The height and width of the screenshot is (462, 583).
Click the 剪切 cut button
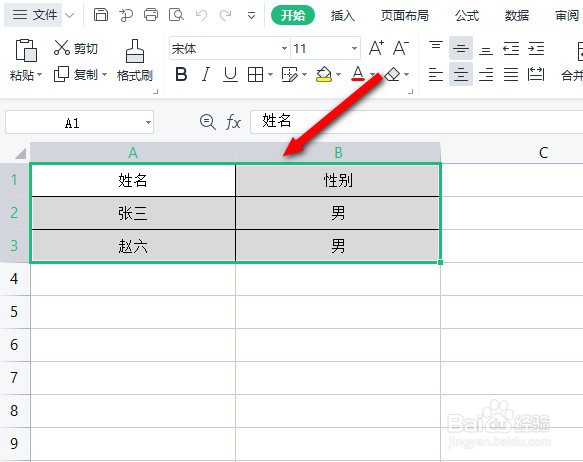click(x=75, y=48)
